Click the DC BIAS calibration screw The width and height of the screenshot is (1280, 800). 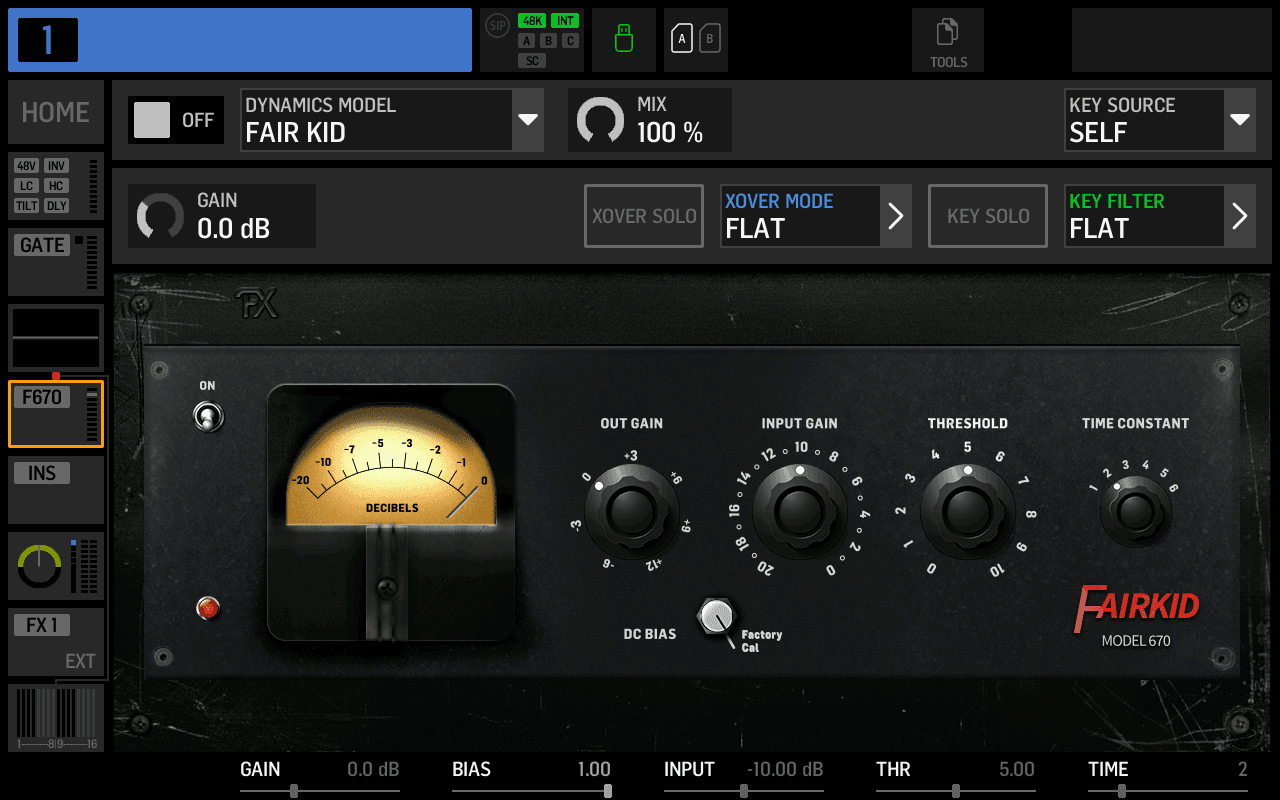(716, 616)
